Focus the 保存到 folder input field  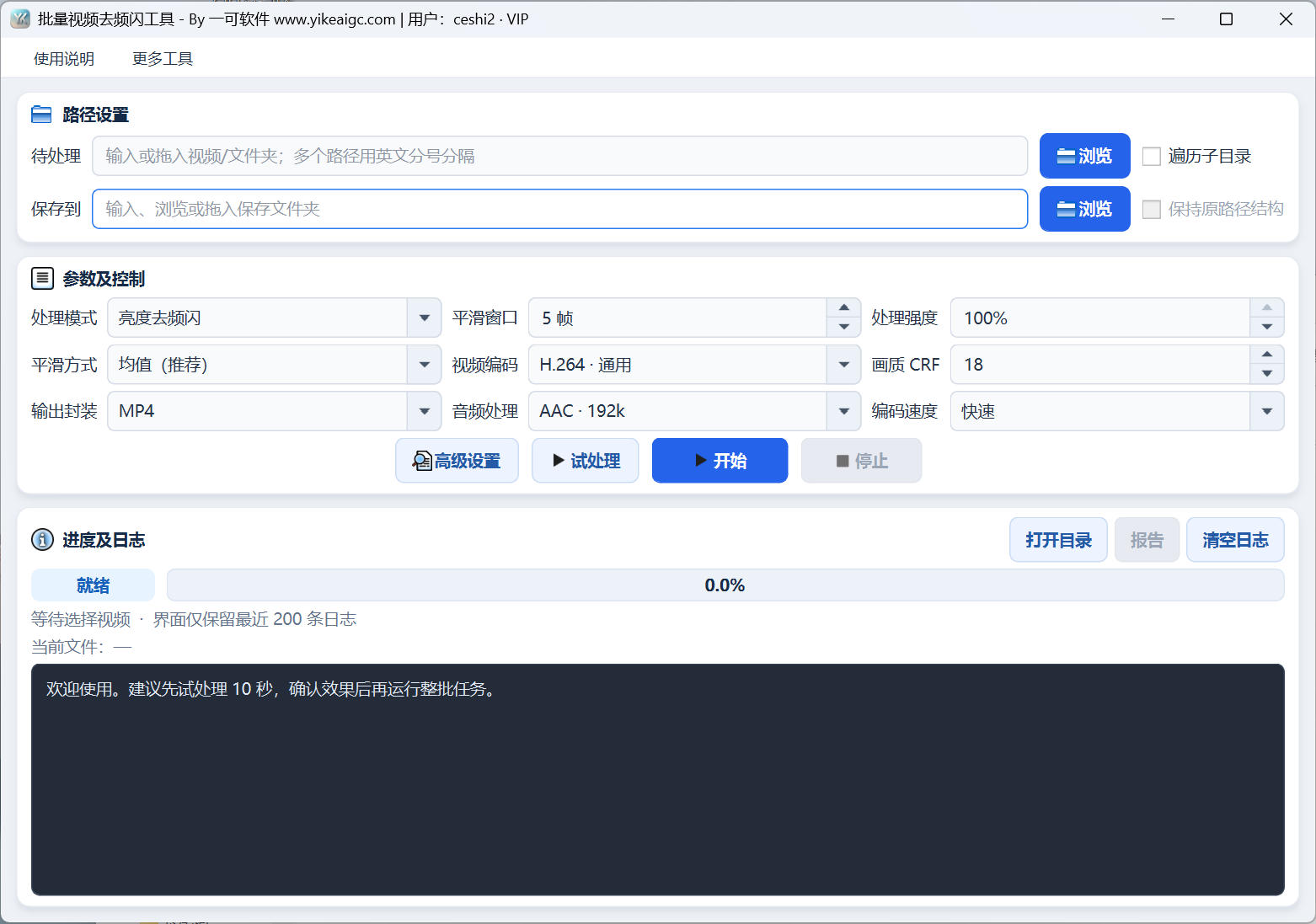(x=559, y=209)
